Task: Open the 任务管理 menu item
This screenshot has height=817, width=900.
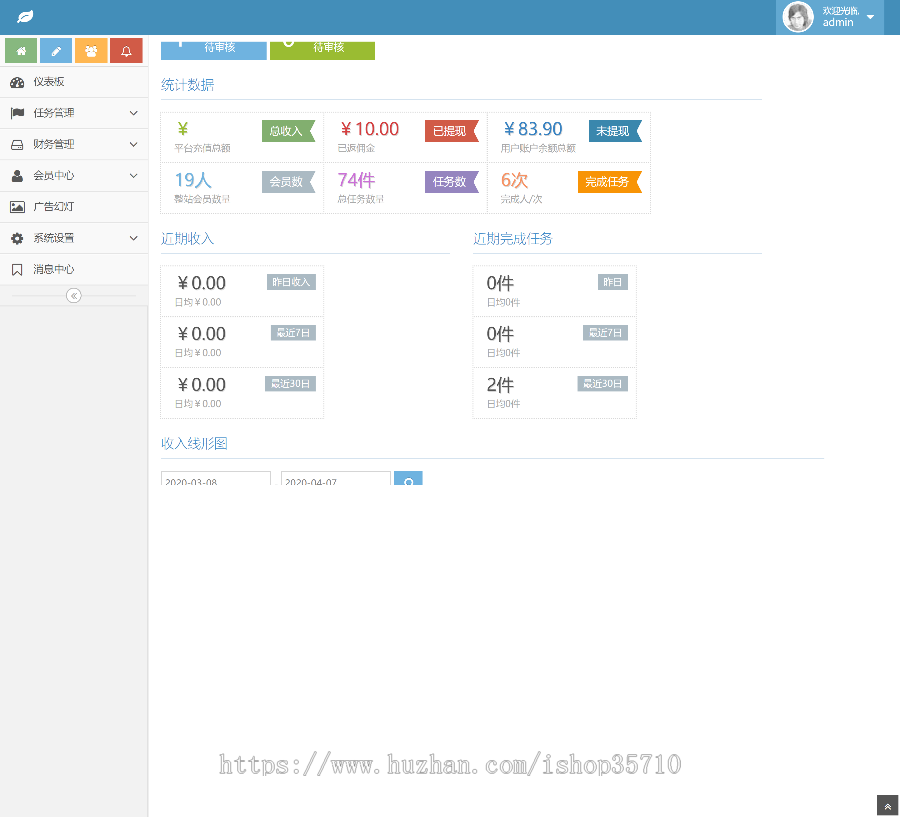Action: click(74, 113)
